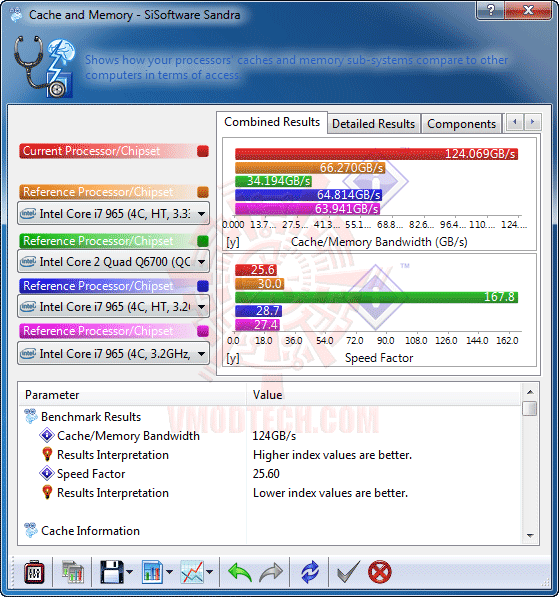Open the bar chart options dropdown arrow
This screenshot has height=597, width=559.
click(169, 572)
